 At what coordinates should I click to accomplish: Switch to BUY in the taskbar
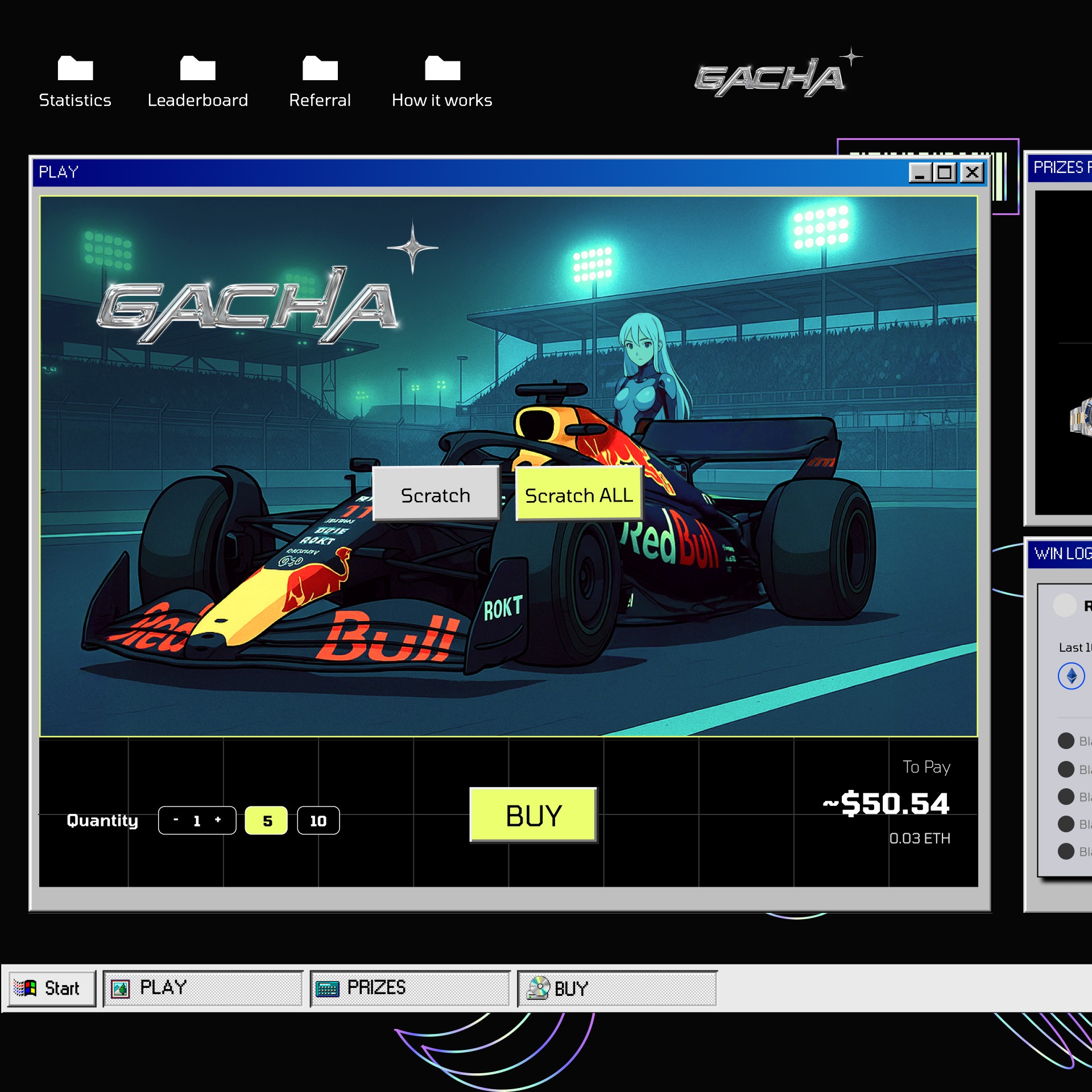click(x=617, y=988)
